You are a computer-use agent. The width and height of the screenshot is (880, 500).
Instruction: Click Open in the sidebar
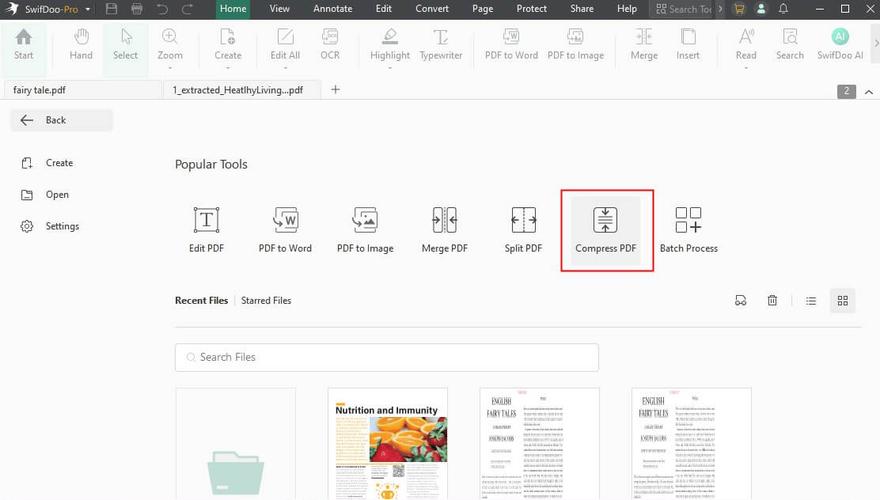[45, 195]
